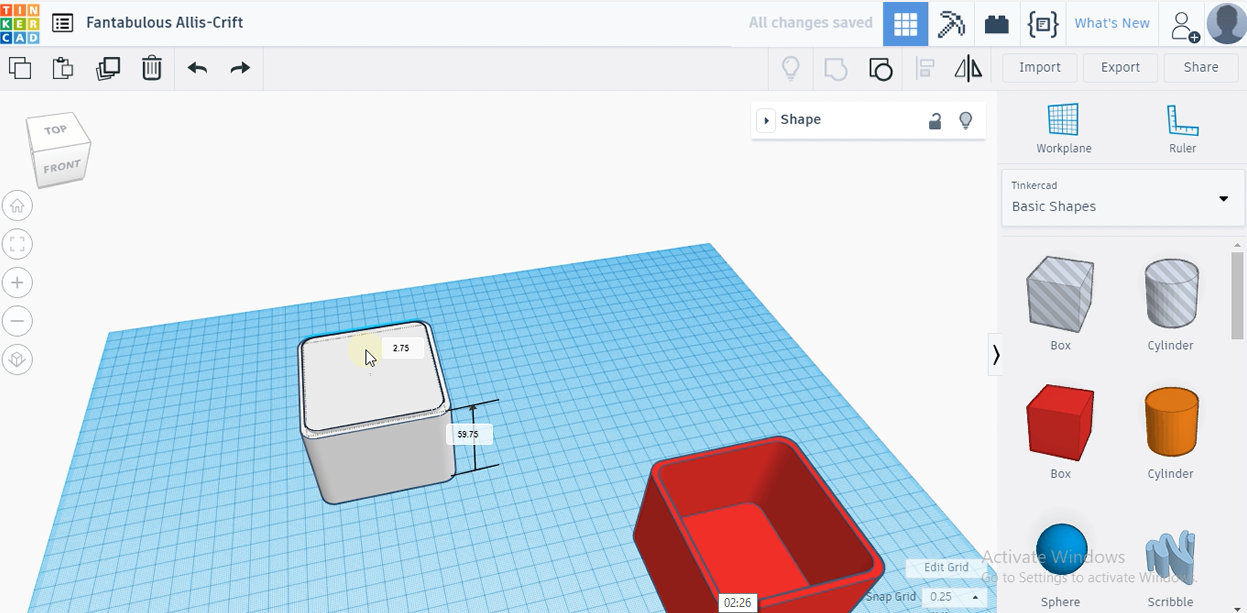The width and height of the screenshot is (1247, 613).
Task: Toggle shape visibility lightbulb in Shape panel
Action: point(966,120)
